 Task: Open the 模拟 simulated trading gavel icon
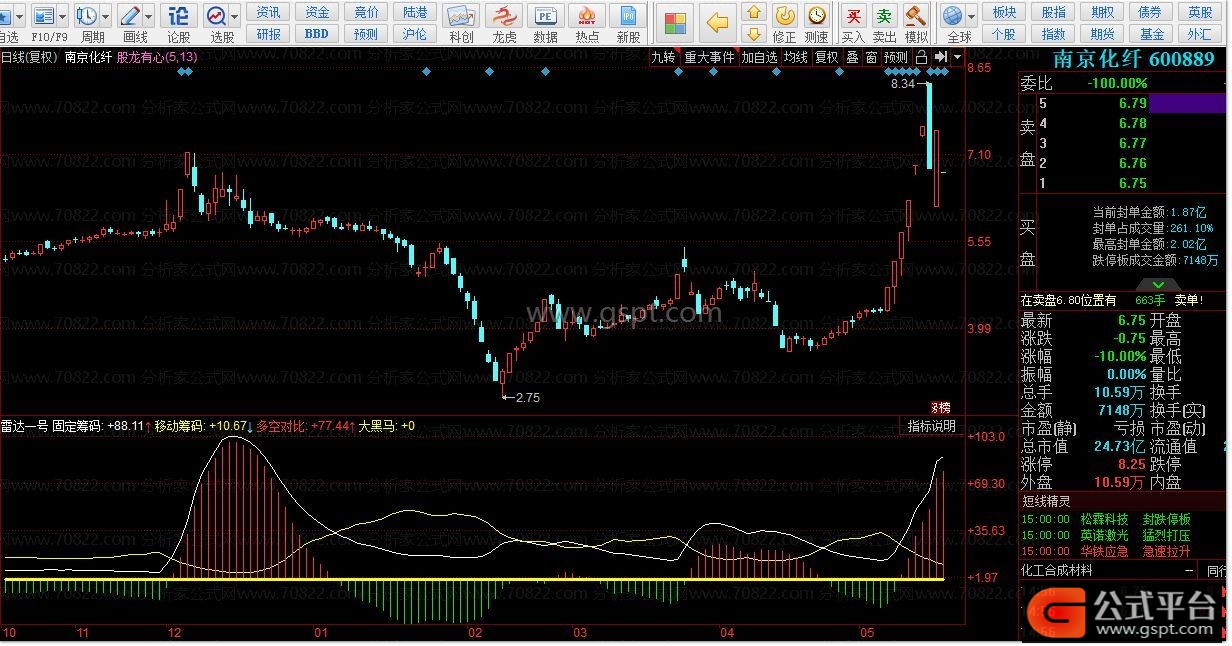(915, 15)
